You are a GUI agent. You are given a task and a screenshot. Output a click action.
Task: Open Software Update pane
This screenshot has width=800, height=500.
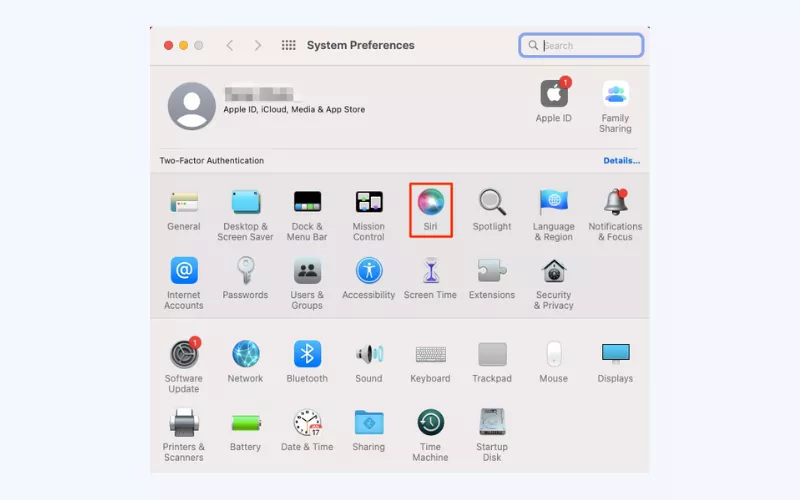click(184, 365)
